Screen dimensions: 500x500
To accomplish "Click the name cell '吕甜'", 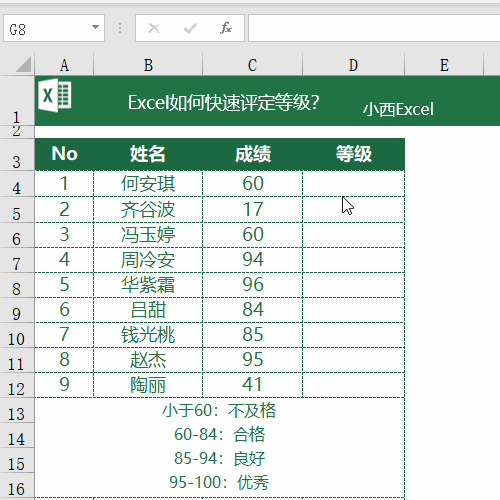I will coord(148,310).
